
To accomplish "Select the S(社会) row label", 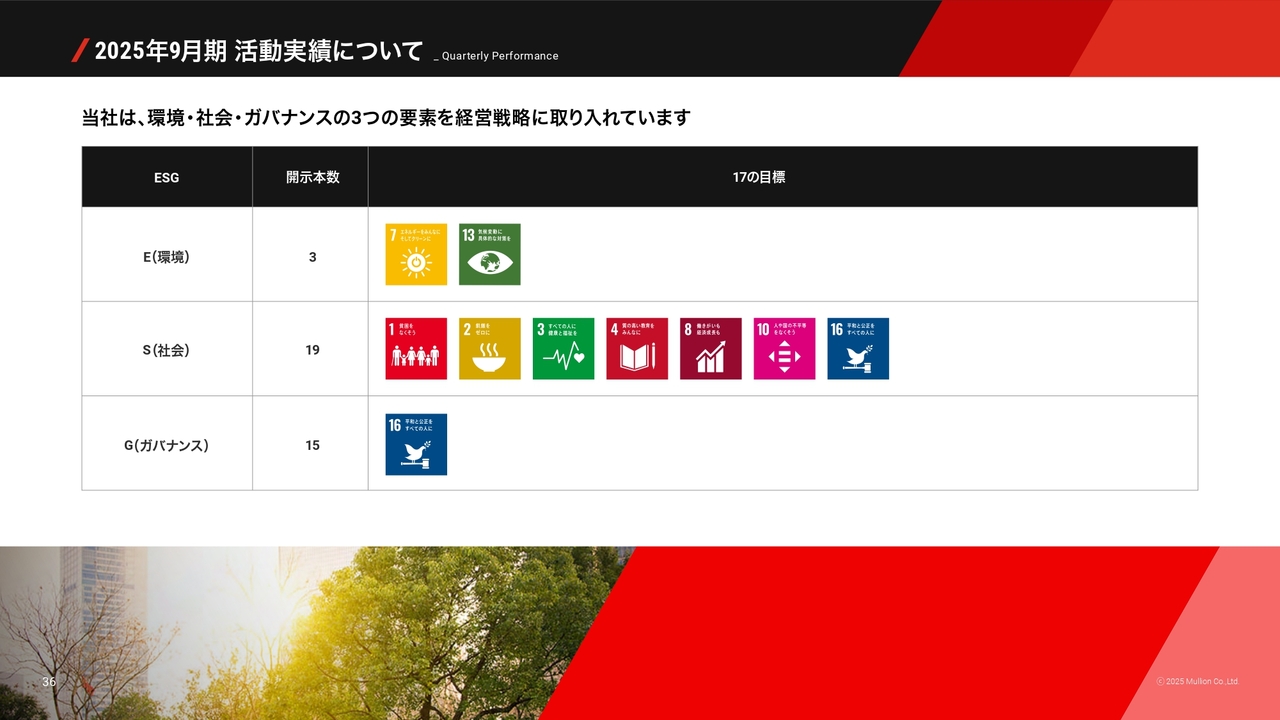I will coord(167,350).
